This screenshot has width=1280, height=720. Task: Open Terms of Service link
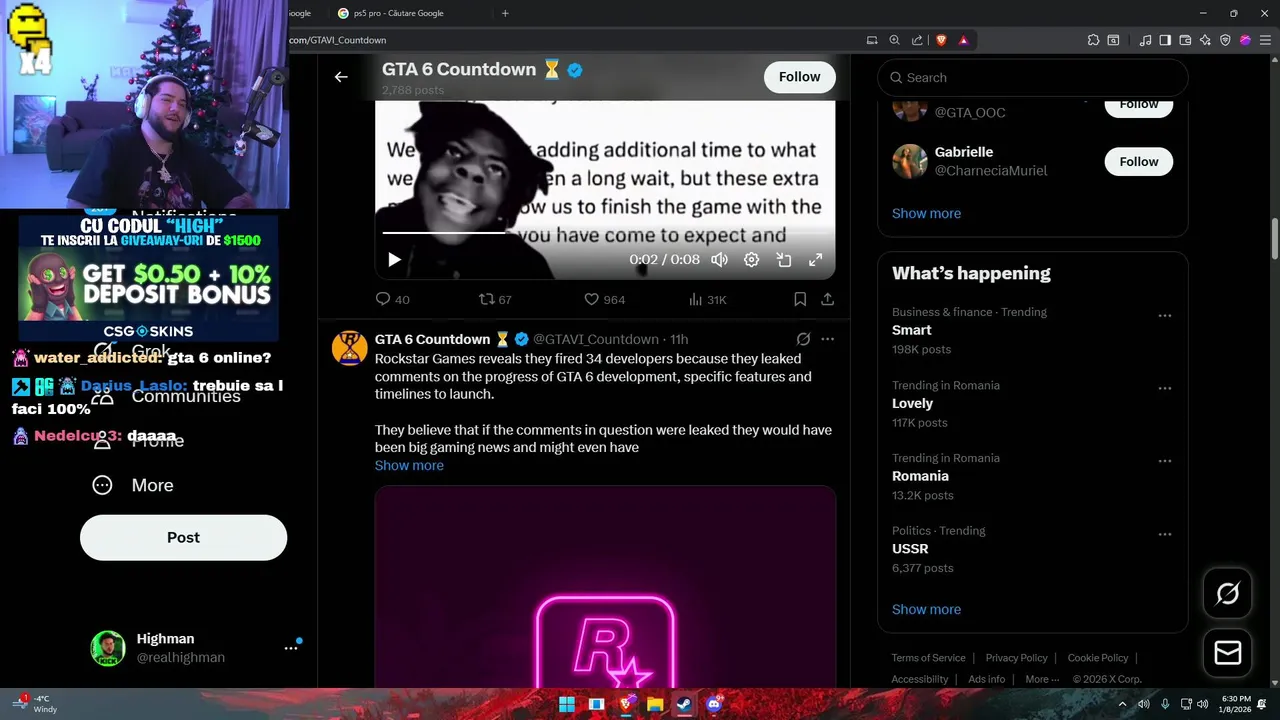point(929,658)
